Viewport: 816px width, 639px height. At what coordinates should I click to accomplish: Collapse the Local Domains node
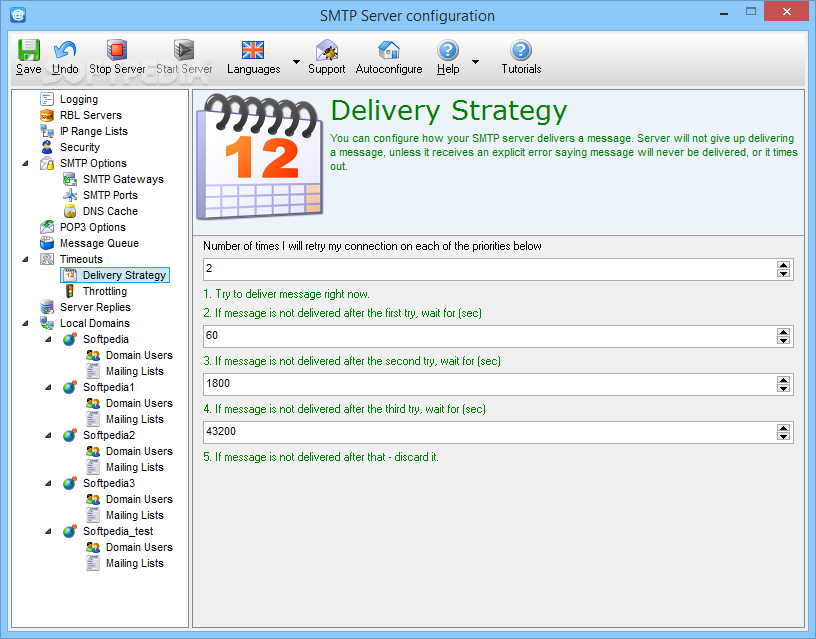[x=26, y=323]
